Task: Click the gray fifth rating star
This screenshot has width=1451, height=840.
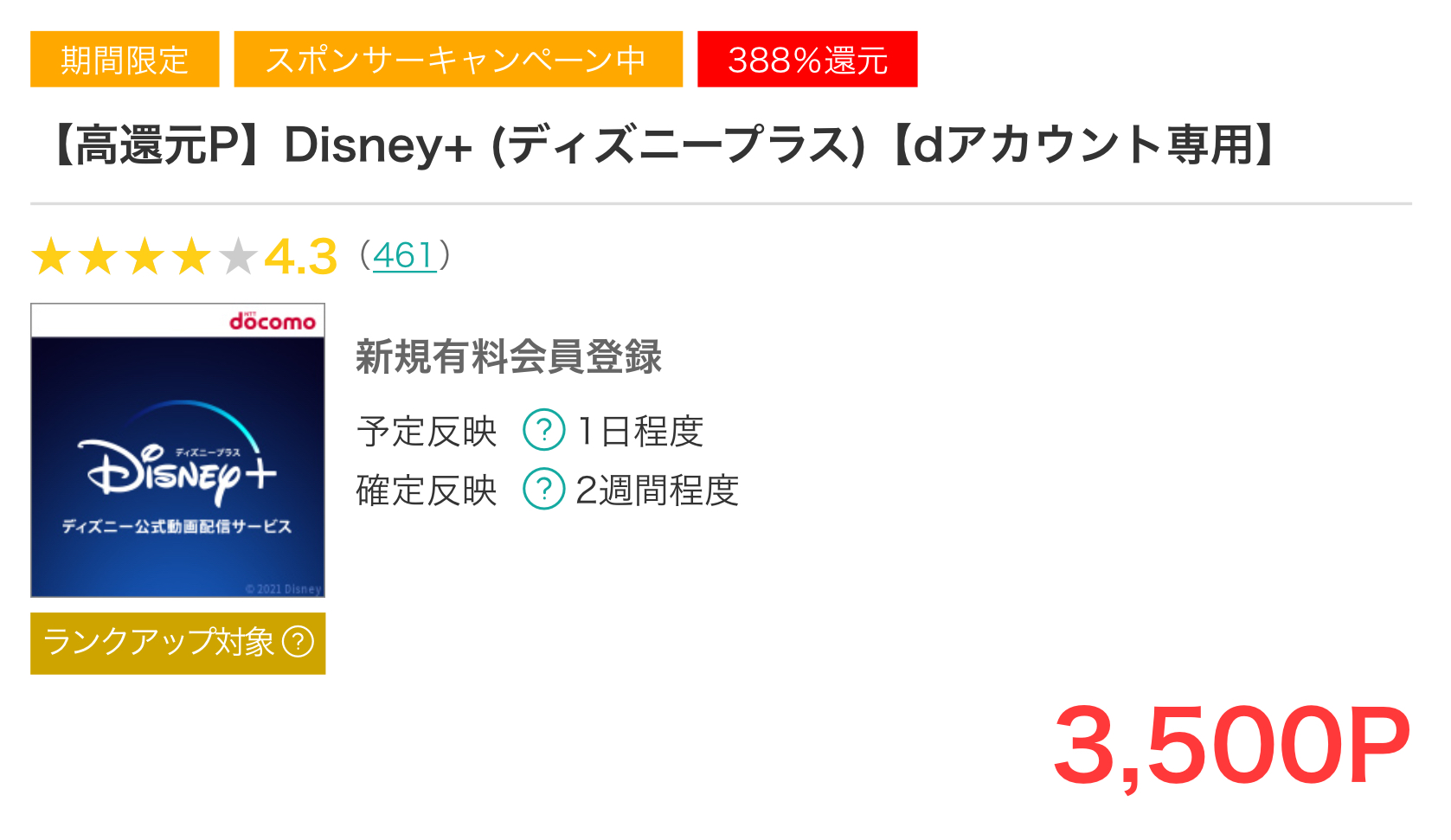Action: pyautogui.click(x=238, y=257)
